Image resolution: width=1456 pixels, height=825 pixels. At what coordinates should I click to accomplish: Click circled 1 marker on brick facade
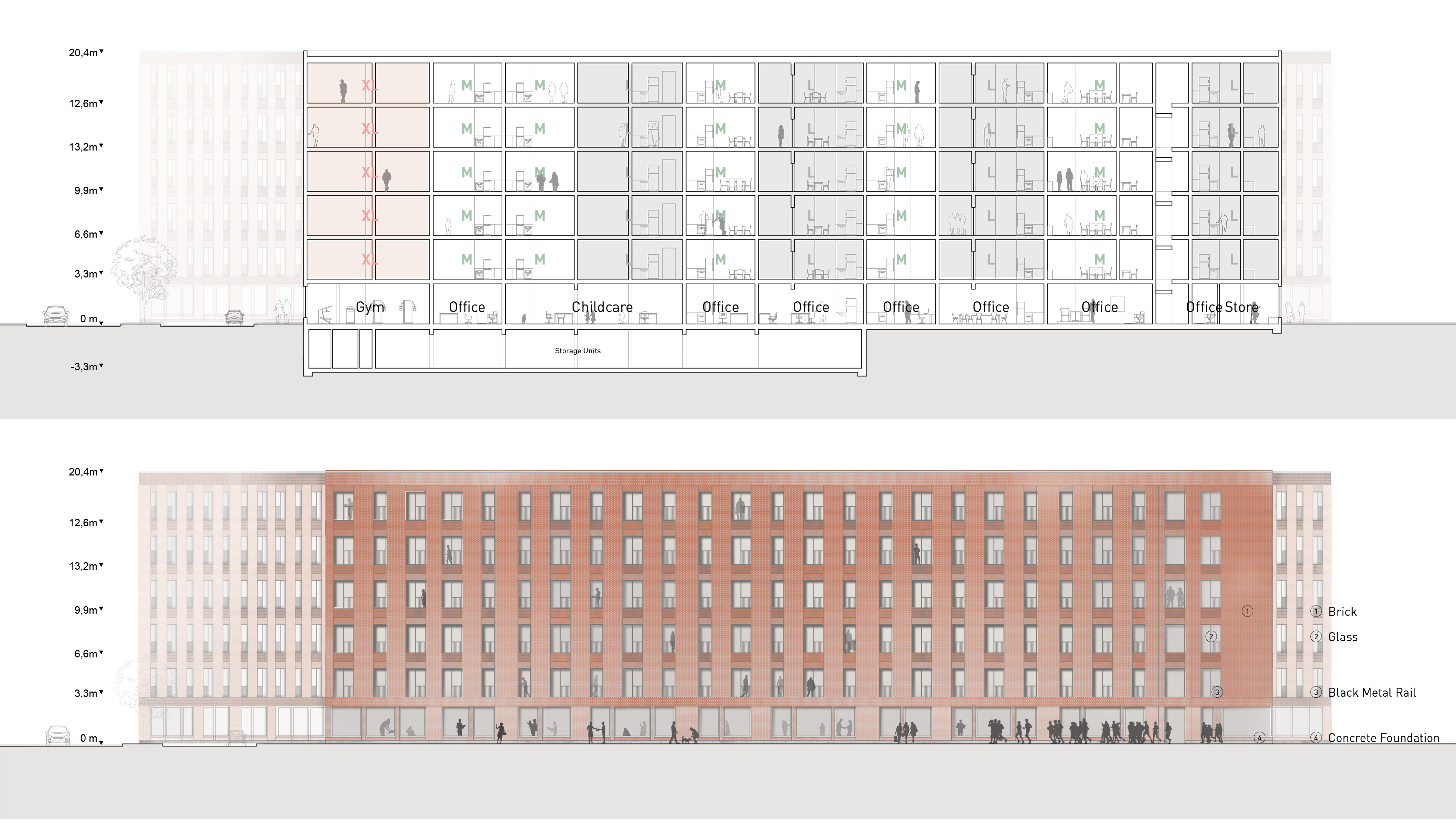[x=1247, y=611]
